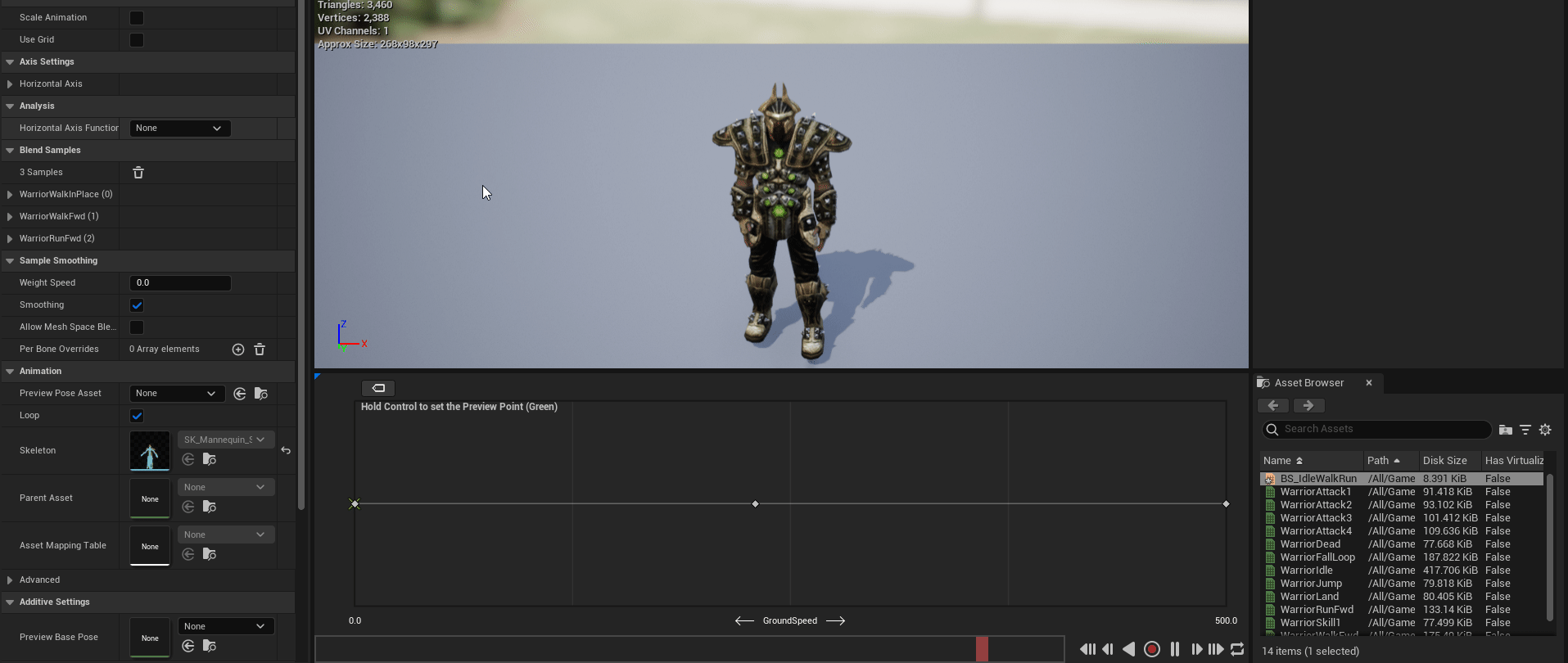This screenshot has width=1568, height=663.
Task: Go forward in Asset Browser history
Action: coord(1308,406)
